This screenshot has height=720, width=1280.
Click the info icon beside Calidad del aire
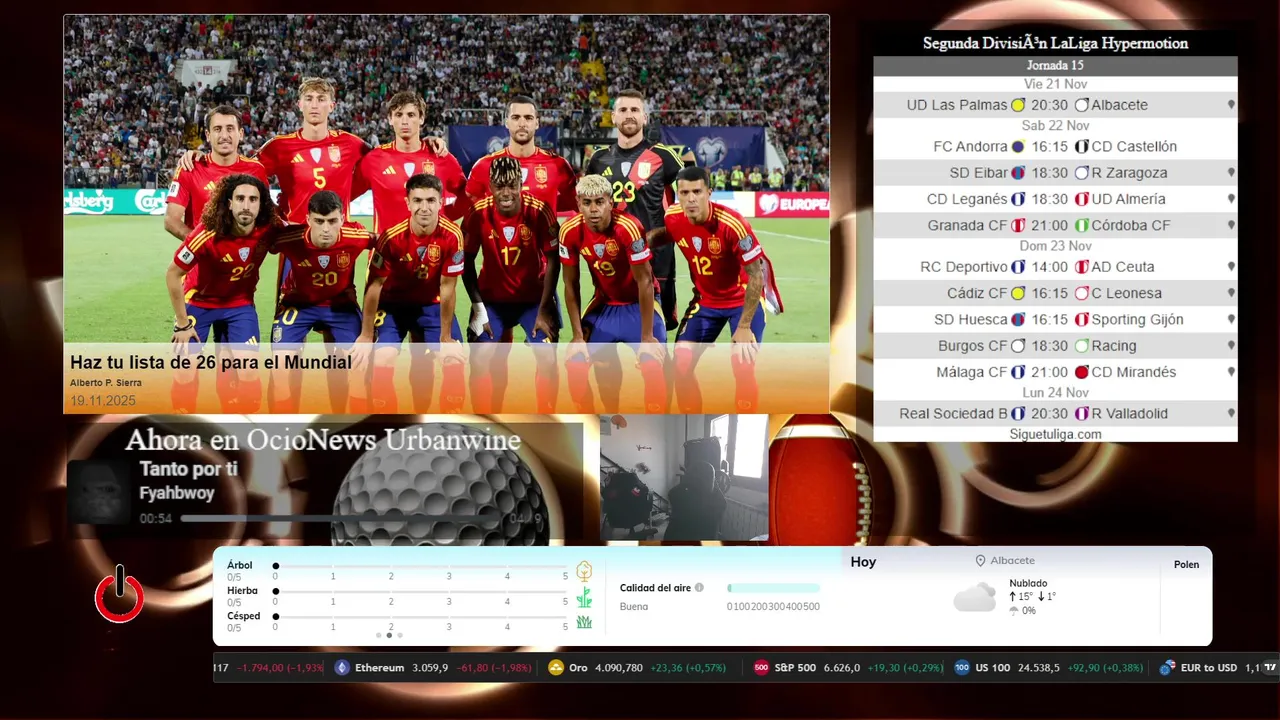coord(699,588)
